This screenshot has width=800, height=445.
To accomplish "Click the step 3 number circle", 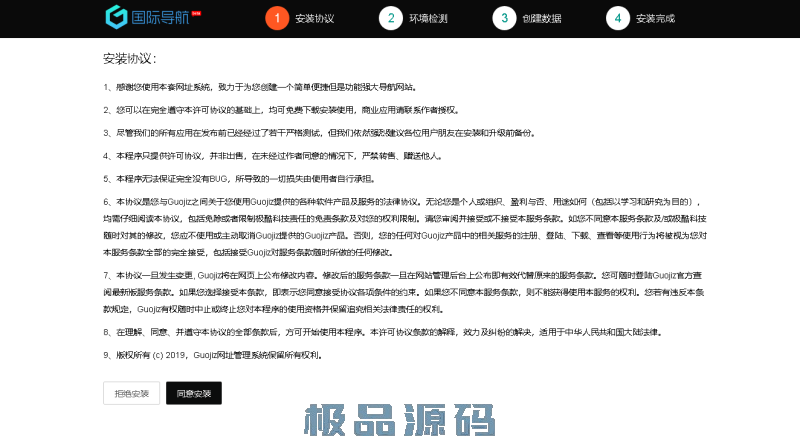I will point(503,18).
